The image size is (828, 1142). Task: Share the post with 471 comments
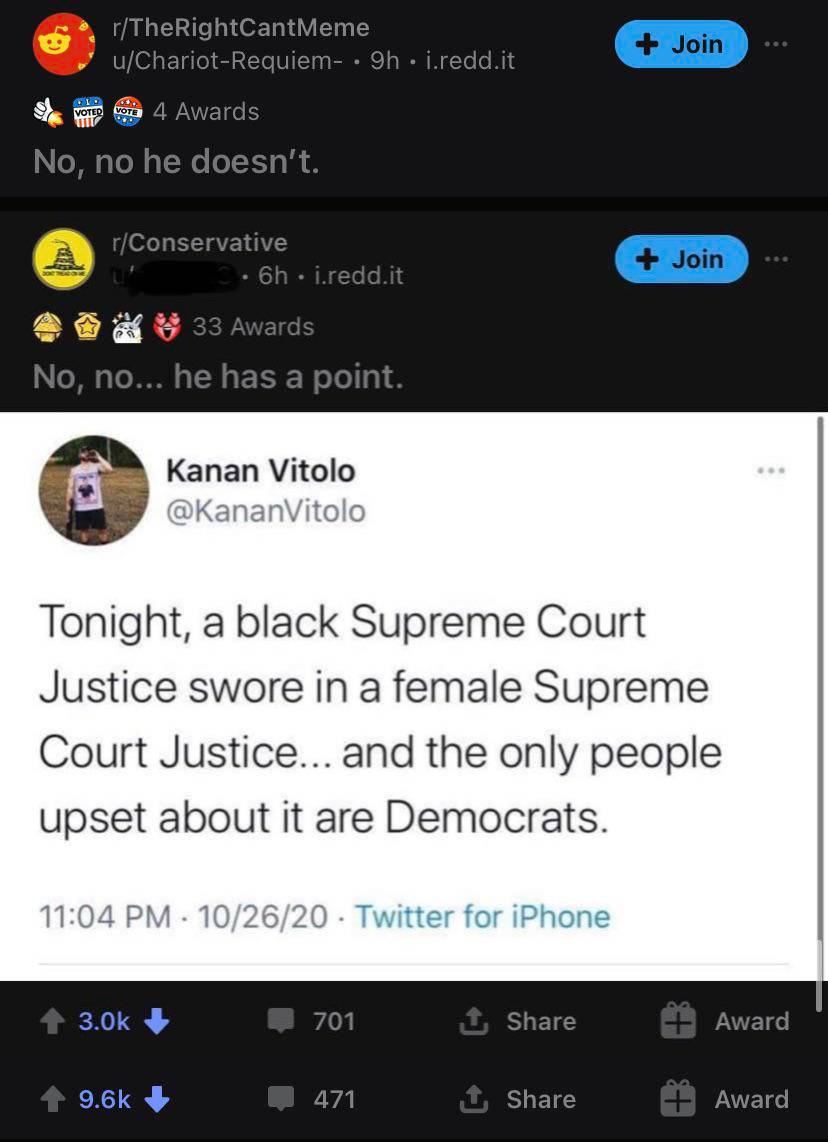pyautogui.click(x=518, y=1099)
